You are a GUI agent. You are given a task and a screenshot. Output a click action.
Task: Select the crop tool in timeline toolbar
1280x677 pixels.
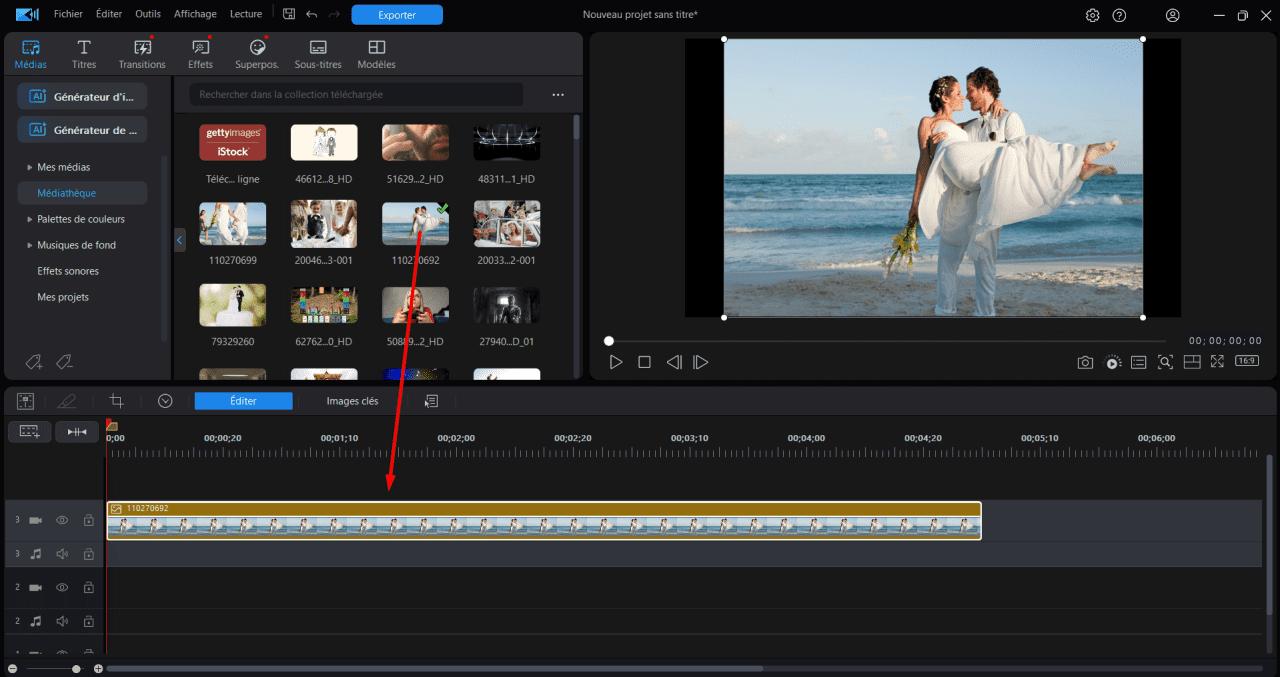116,401
